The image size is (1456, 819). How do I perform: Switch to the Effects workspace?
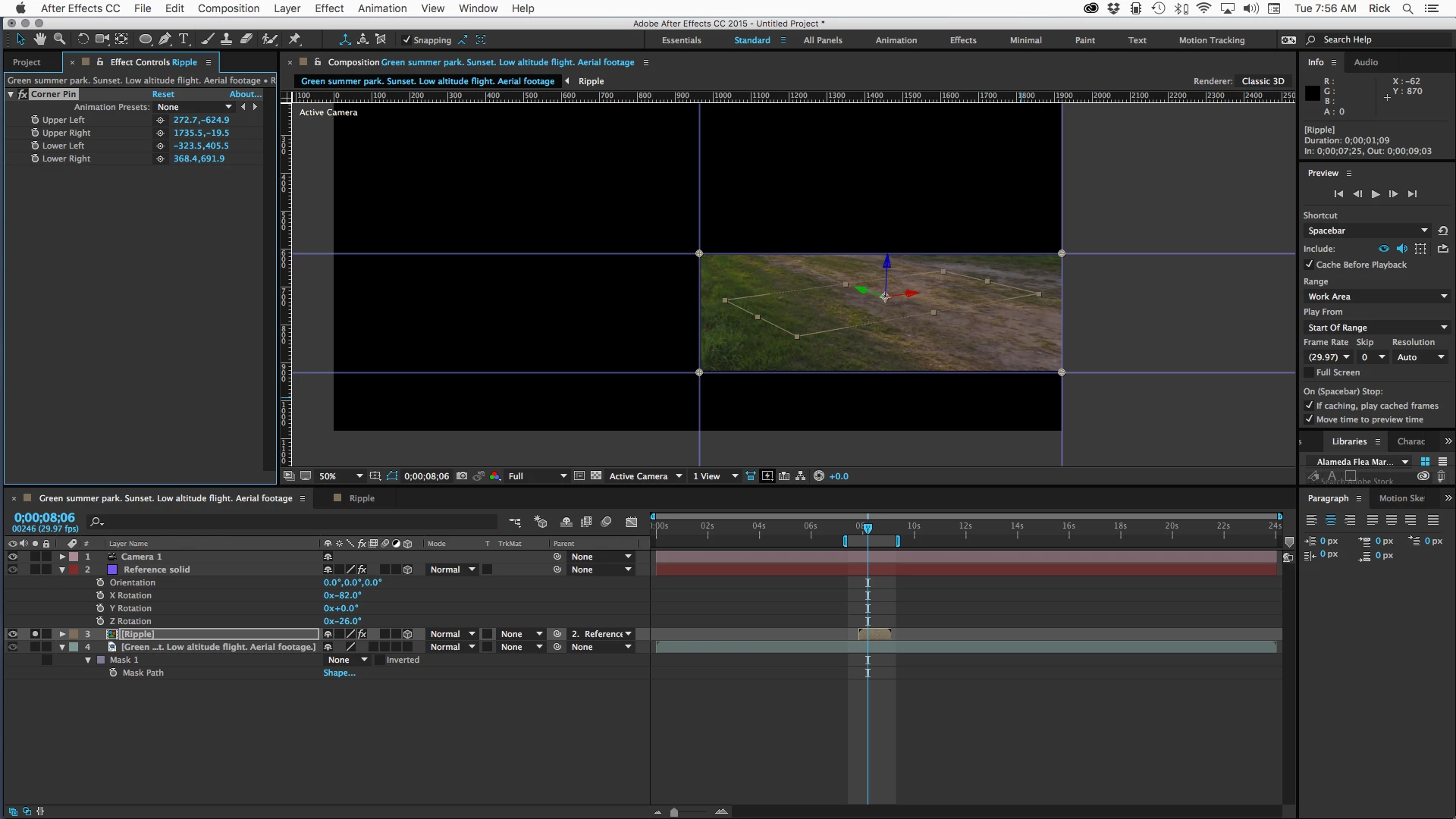click(963, 40)
